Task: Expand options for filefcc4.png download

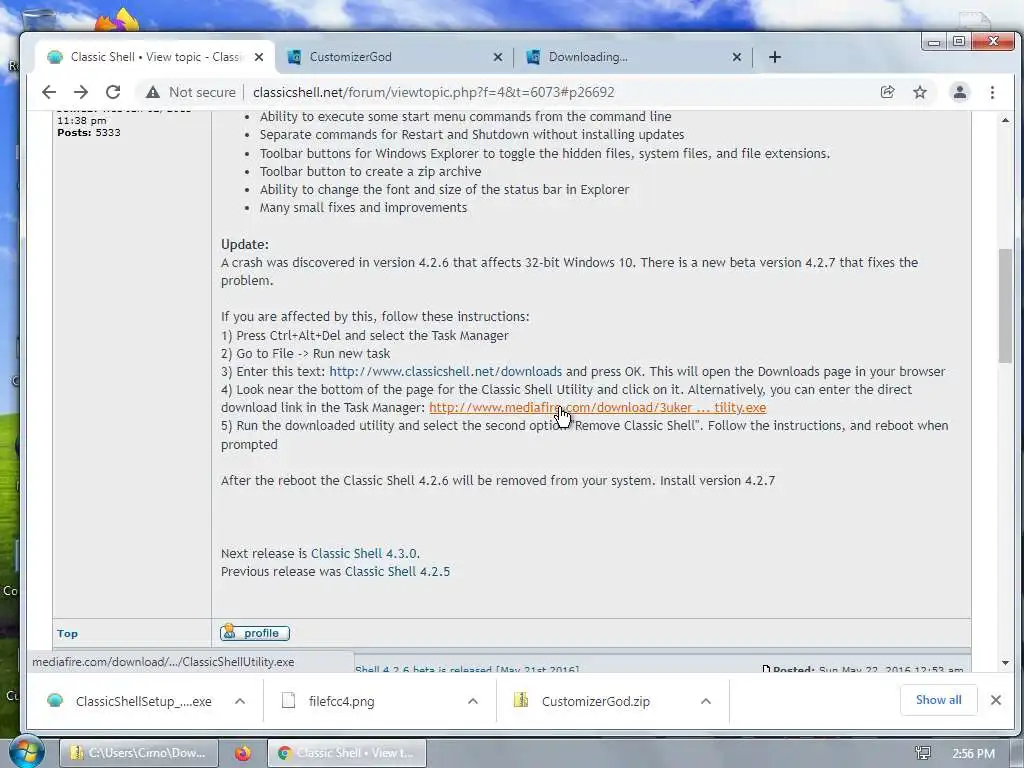Action: (x=473, y=701)
